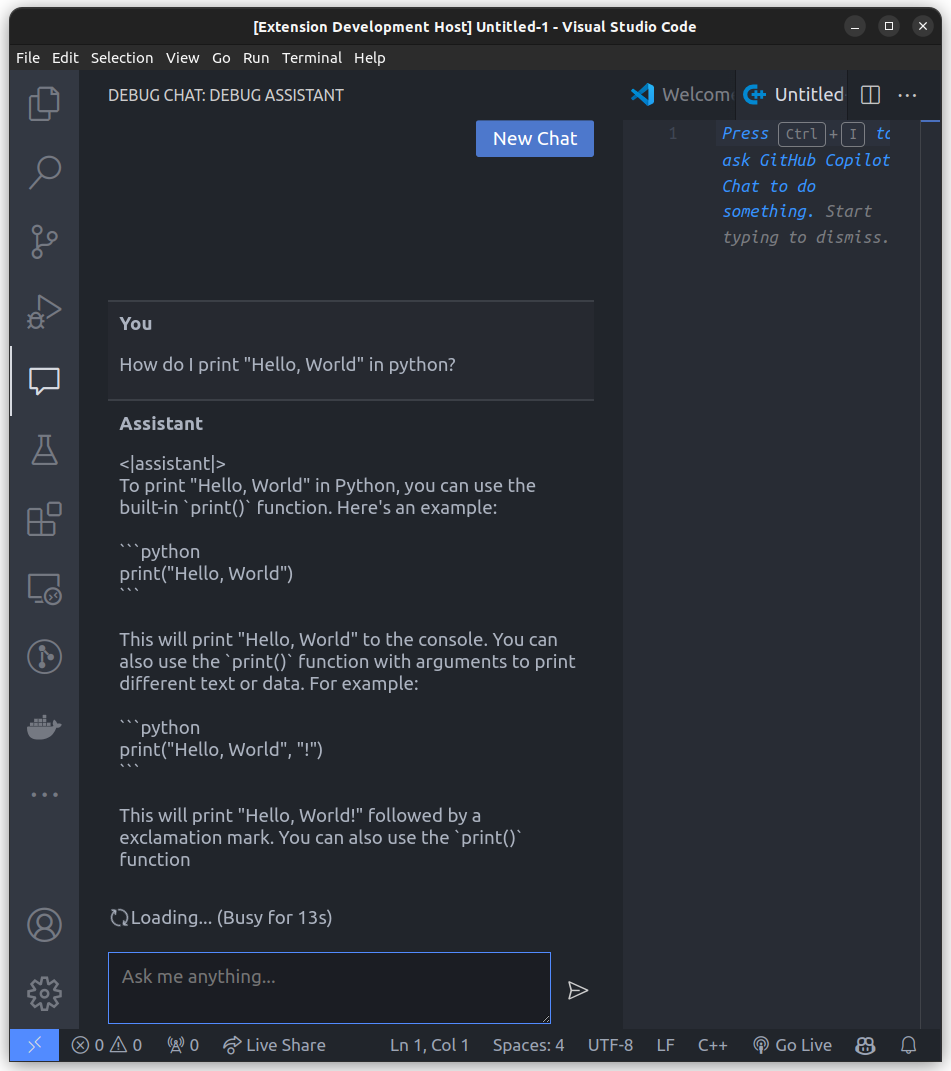The image size is (951, 1071).
Task: Reveal hidden activity bar items via the ellipsis
Action: pyautogui.click(x=44, y=794)
